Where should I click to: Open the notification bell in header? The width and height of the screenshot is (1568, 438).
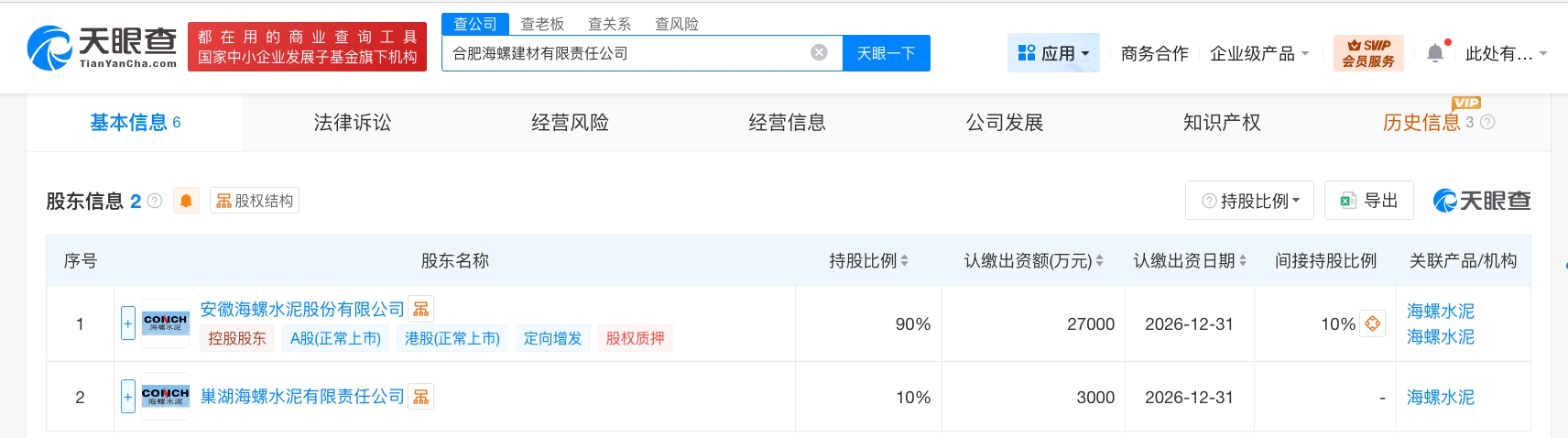point(1435,53)
